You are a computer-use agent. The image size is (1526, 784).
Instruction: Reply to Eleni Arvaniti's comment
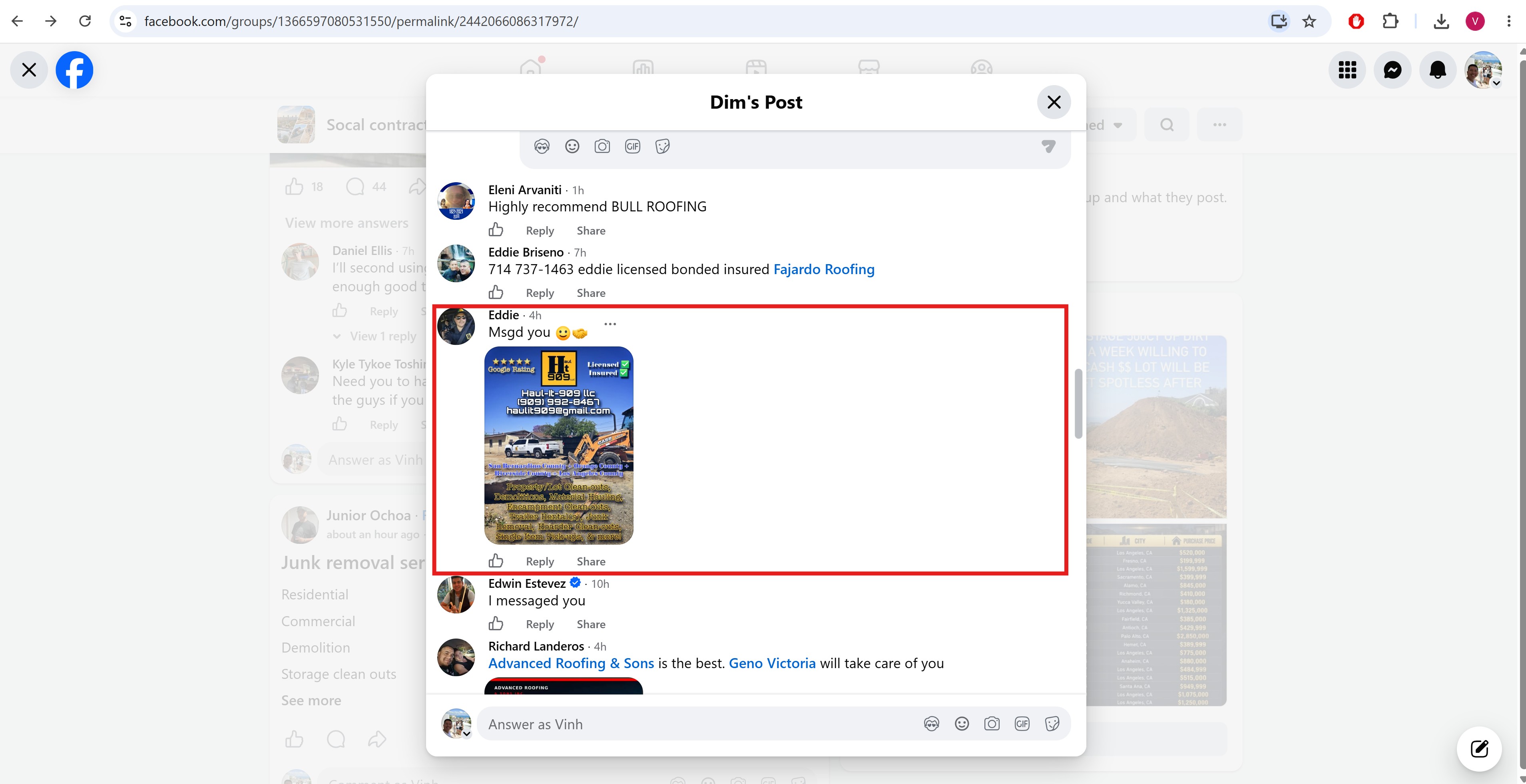click(540, 231)
